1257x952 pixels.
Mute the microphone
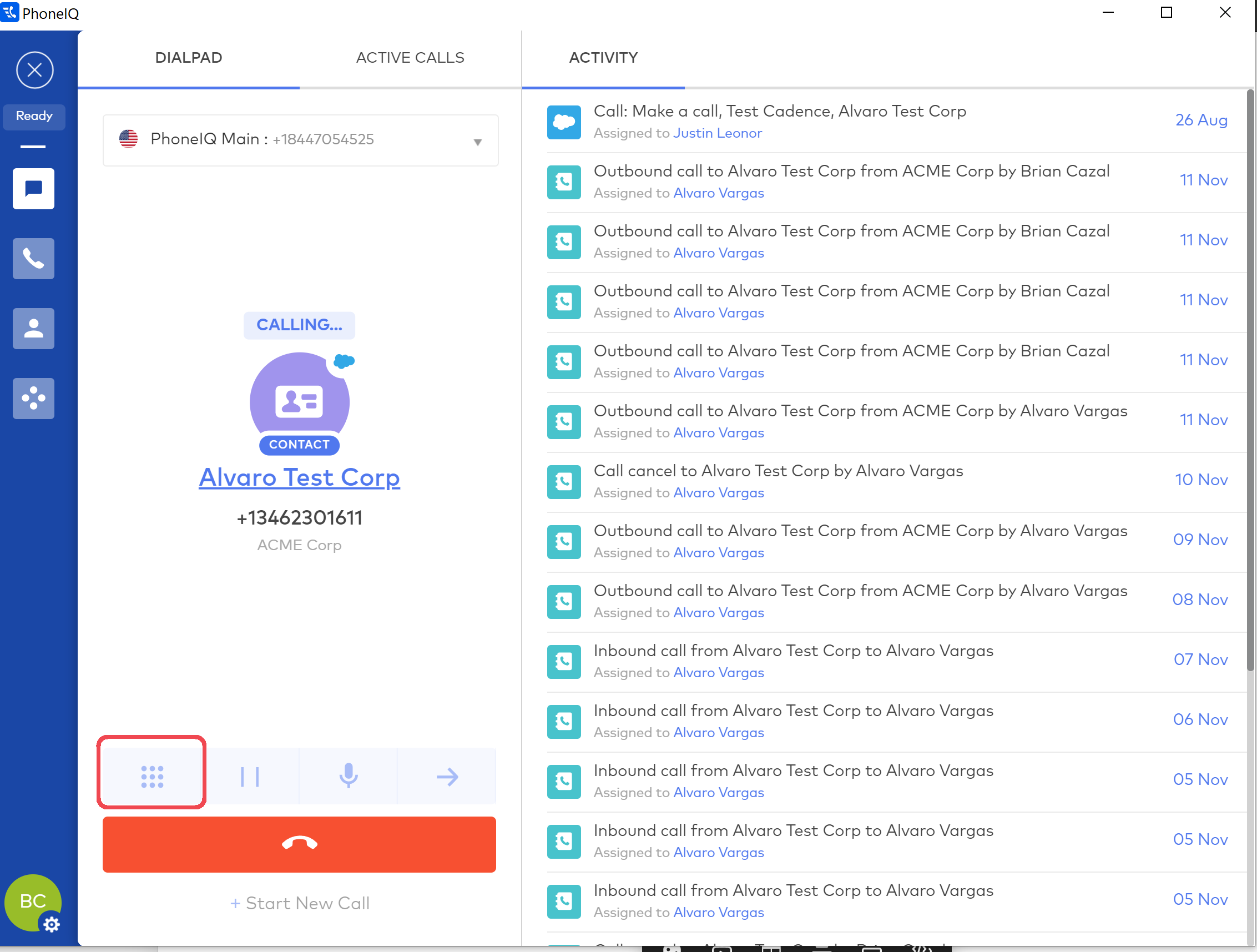(x=349, y=777)
